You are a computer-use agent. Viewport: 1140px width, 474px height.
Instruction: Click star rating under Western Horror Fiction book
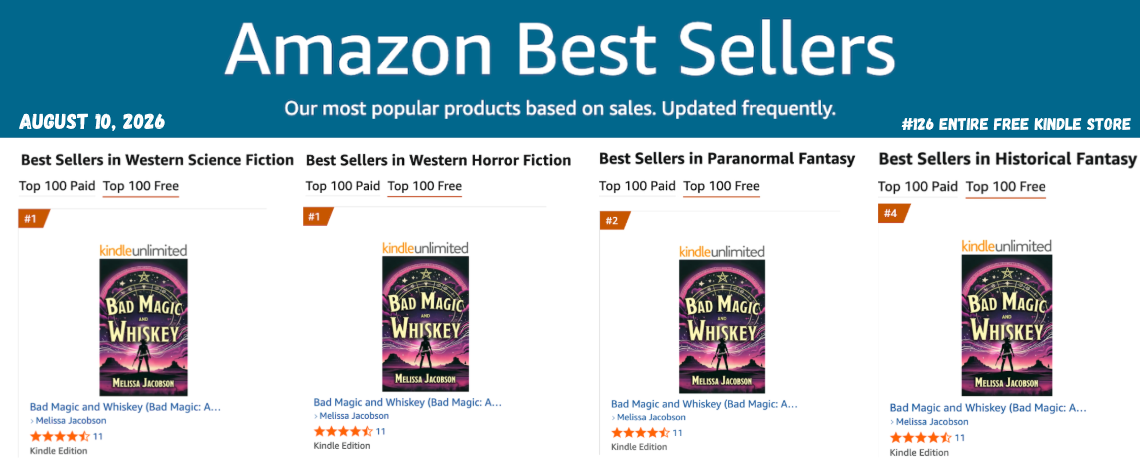(343, 431)
